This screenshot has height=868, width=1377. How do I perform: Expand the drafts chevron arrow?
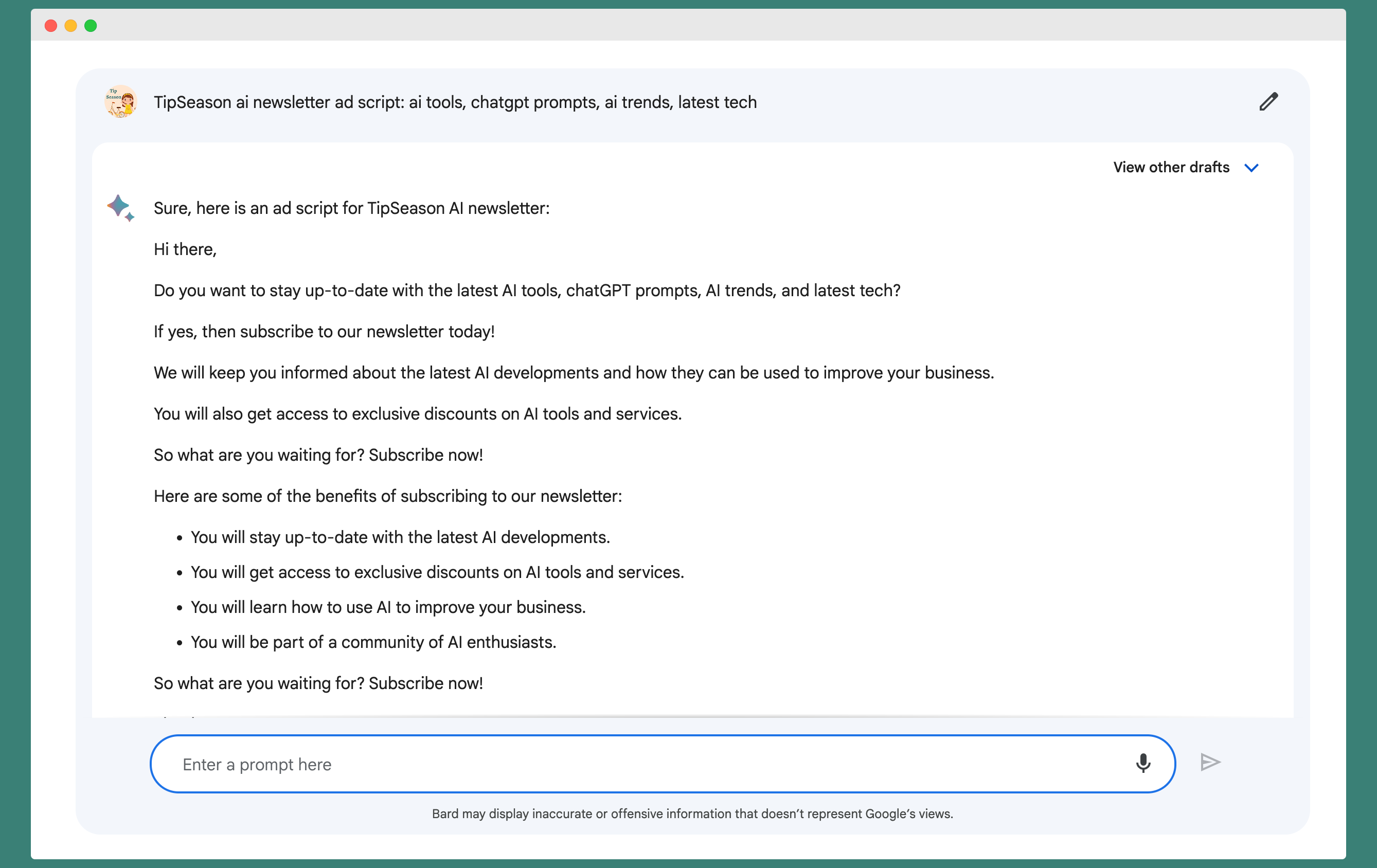1251,168
